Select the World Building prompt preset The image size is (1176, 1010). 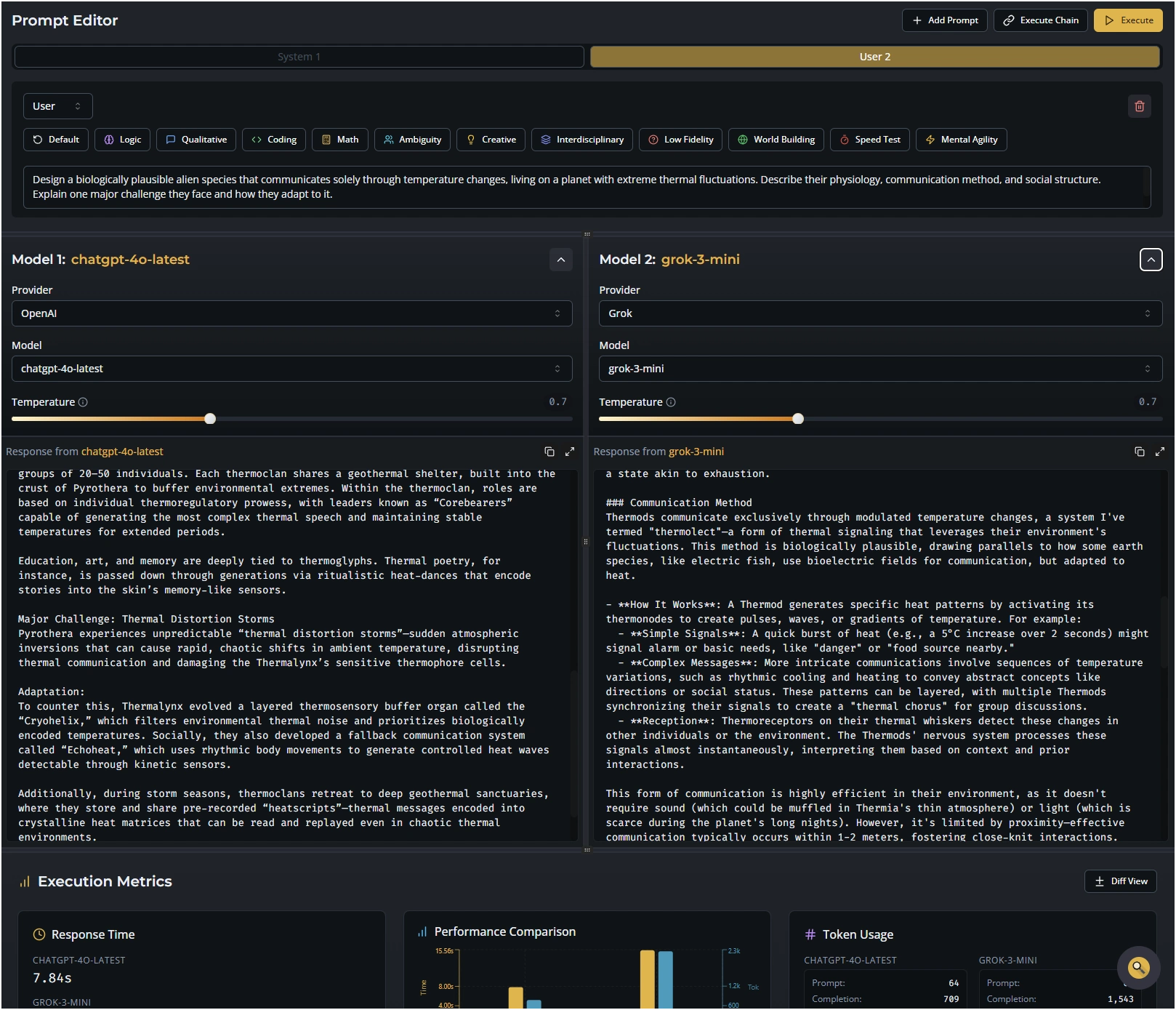776,140
